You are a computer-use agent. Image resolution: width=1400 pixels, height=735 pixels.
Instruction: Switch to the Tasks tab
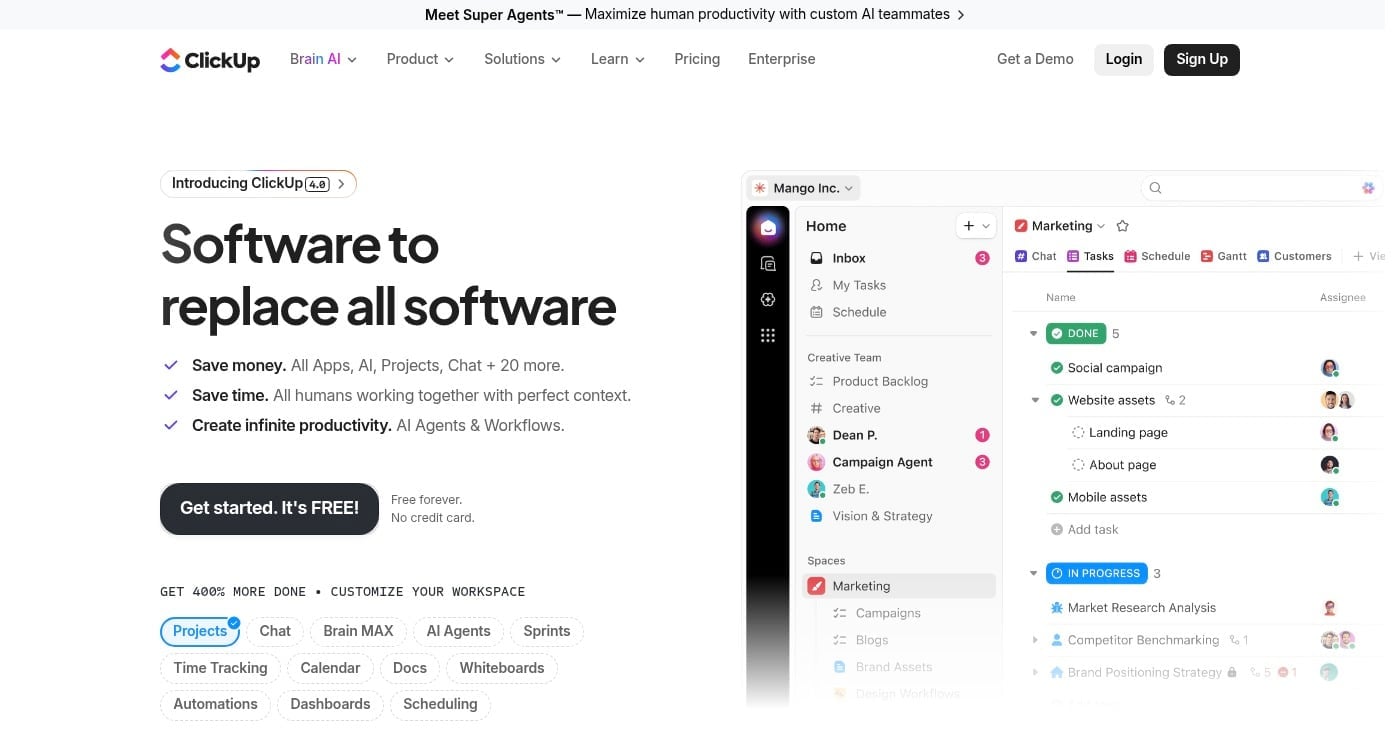(x=1090, y=256)
